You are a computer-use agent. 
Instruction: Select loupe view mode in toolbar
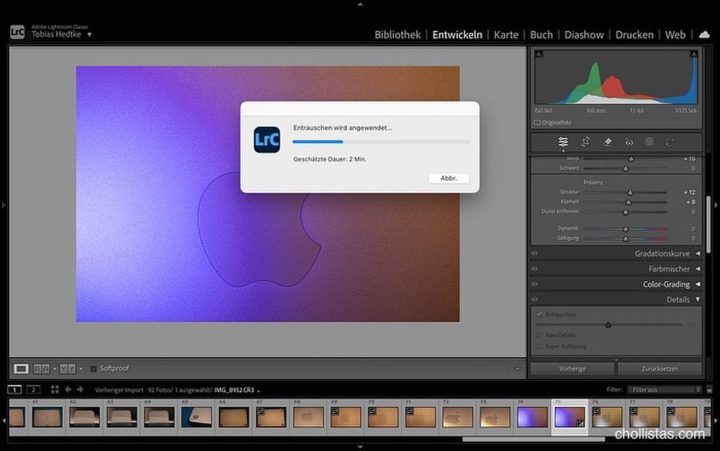click(21, 368)
